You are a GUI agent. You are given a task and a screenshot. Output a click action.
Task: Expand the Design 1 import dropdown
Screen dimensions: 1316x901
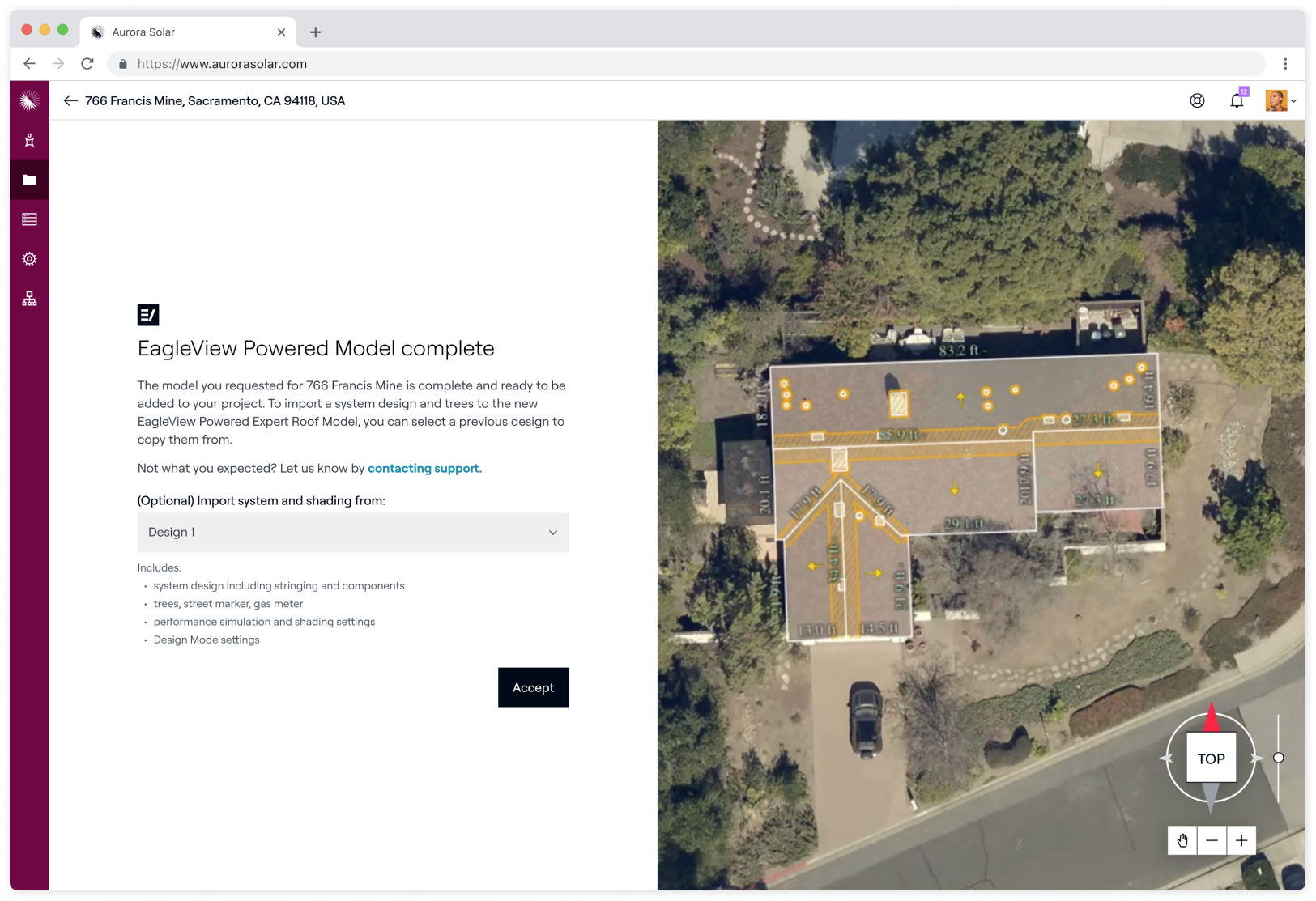353,533
